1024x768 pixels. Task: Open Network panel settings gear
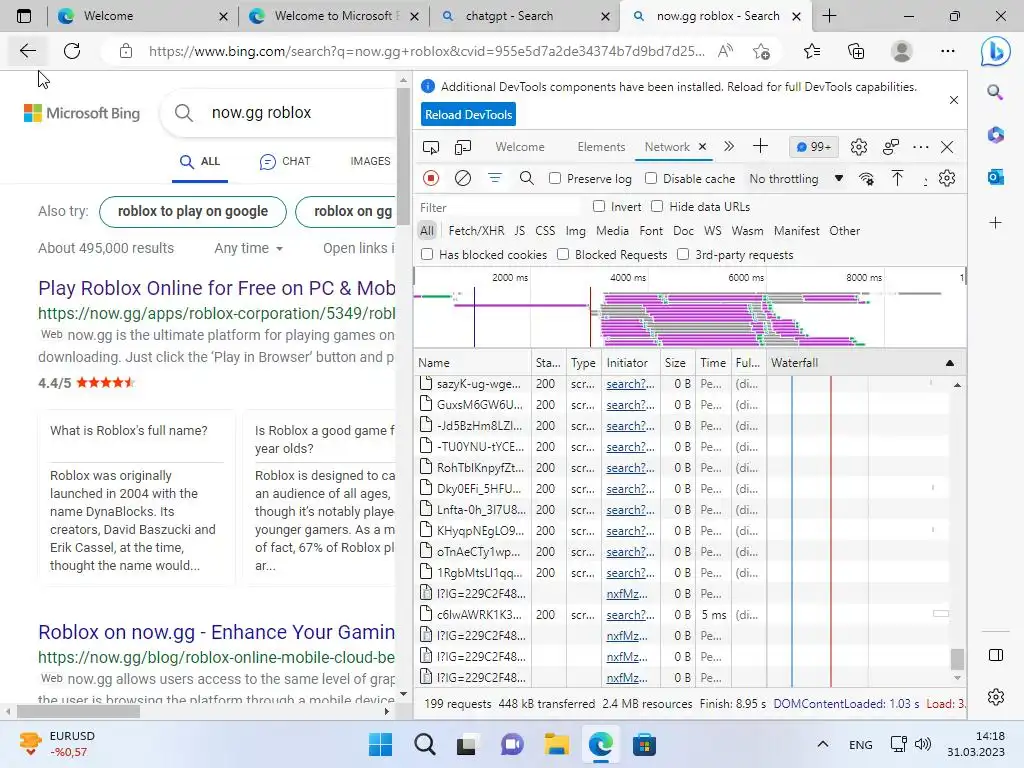coord(947,178)
